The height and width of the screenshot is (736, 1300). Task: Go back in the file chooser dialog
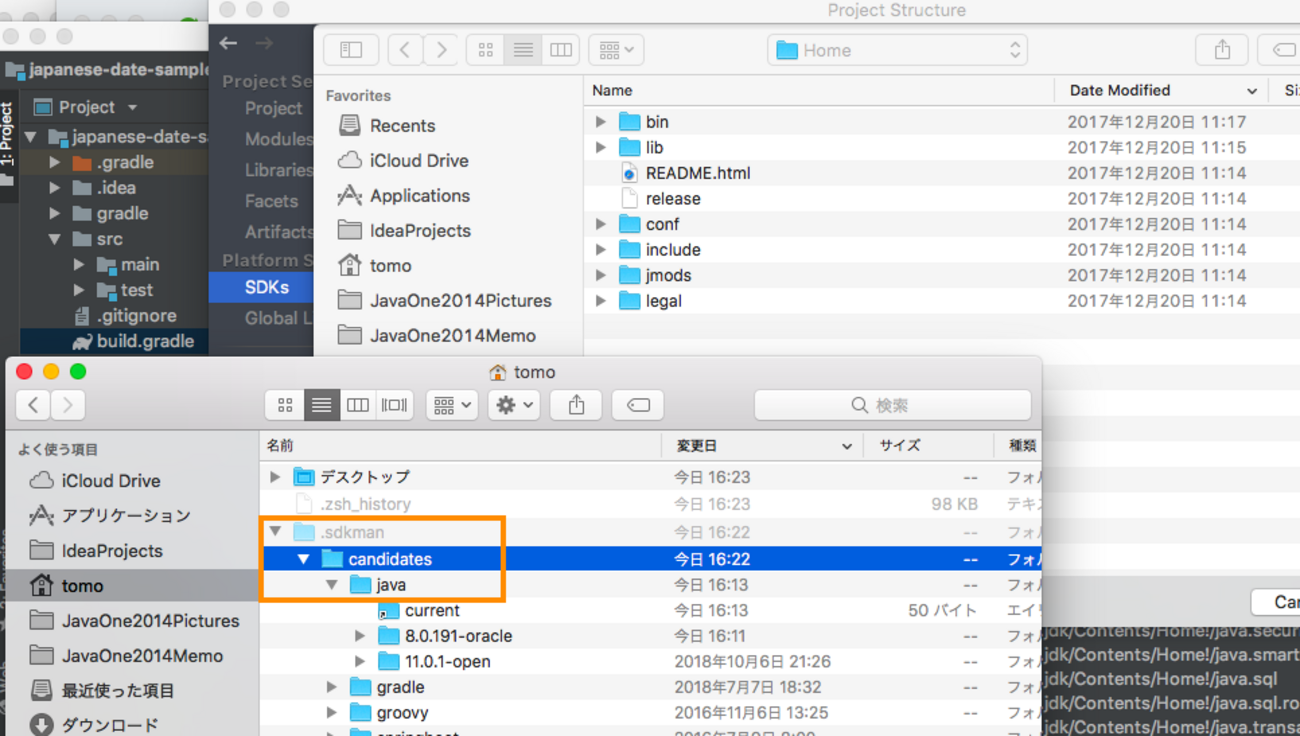[x=405, y=50]
